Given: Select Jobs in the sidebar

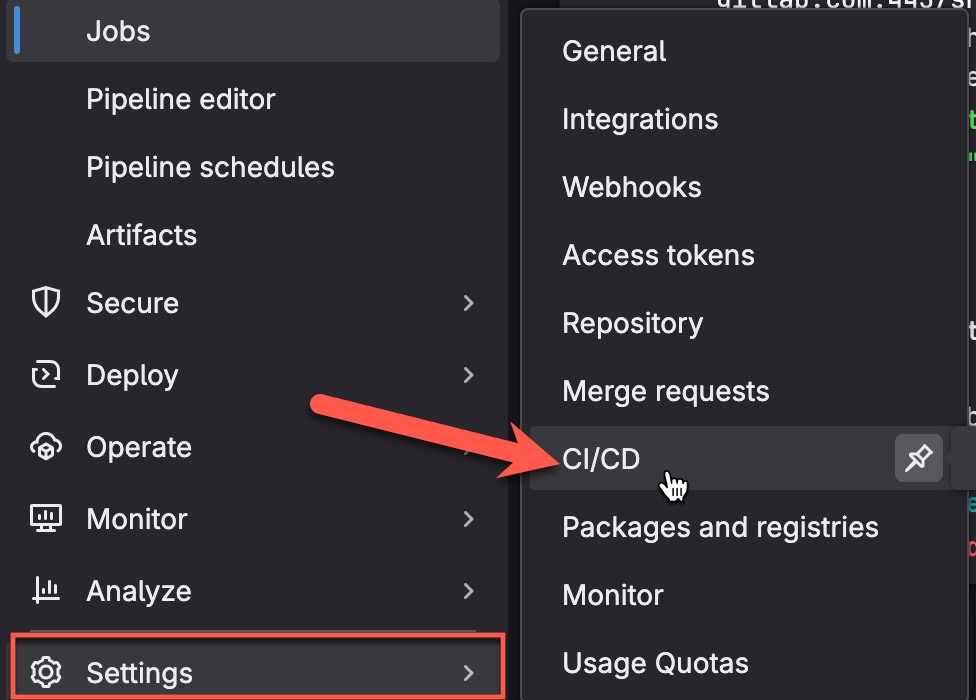Looking at the screenshot, I should [118, 31].
